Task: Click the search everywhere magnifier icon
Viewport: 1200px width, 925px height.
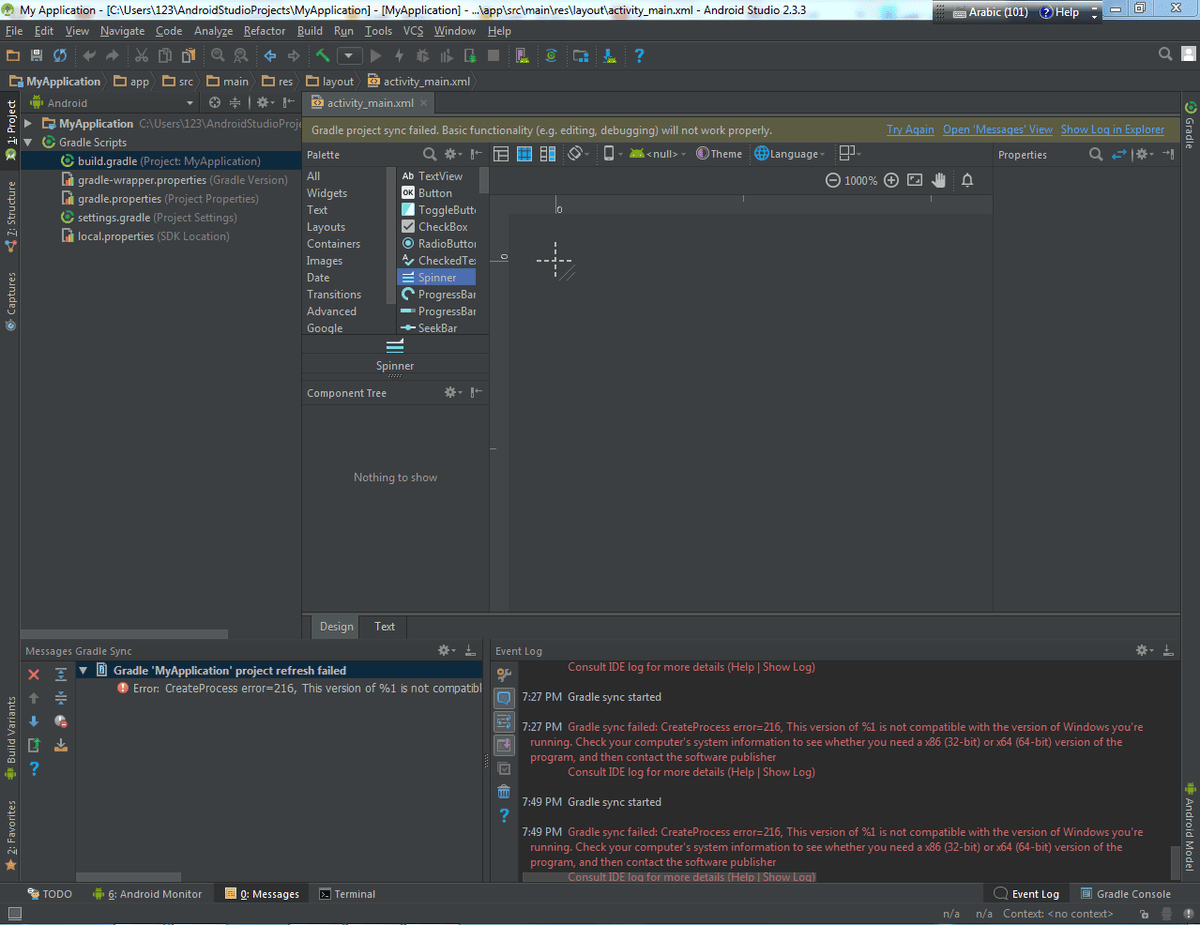Action: (1165, 55)
